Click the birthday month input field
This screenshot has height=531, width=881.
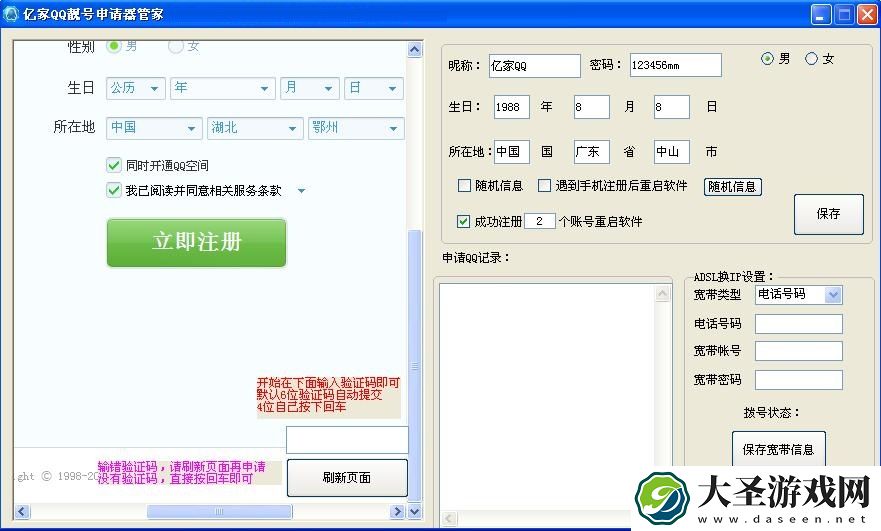(591, 107)
